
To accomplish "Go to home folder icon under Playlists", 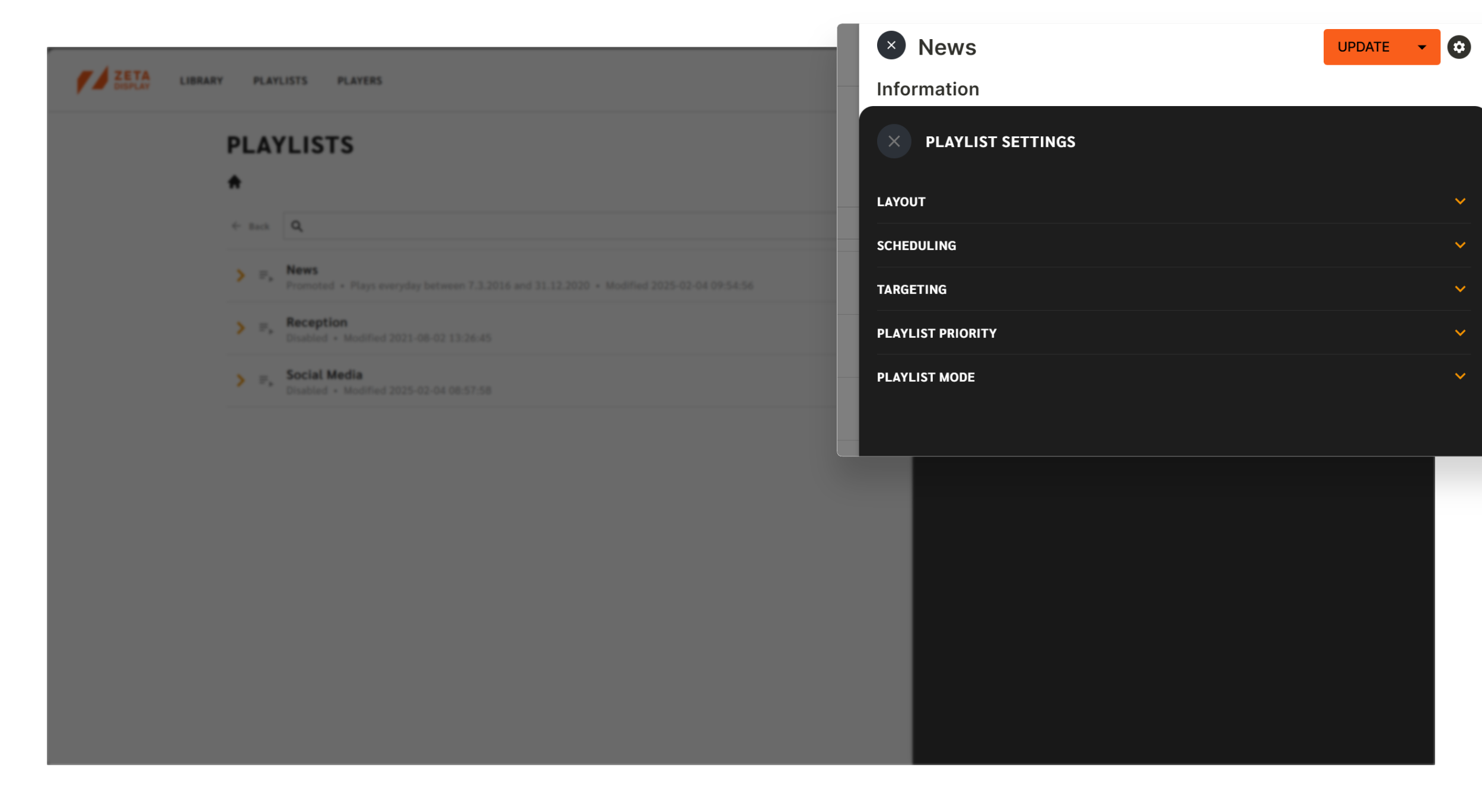I will click(x=235, y=182).
